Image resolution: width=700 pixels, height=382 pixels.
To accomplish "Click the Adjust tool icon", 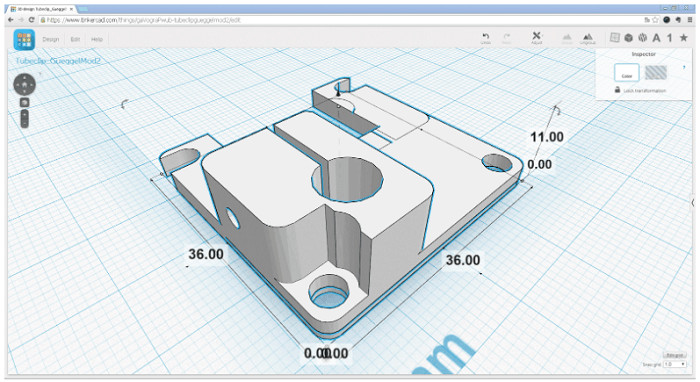I will [537, 36].
